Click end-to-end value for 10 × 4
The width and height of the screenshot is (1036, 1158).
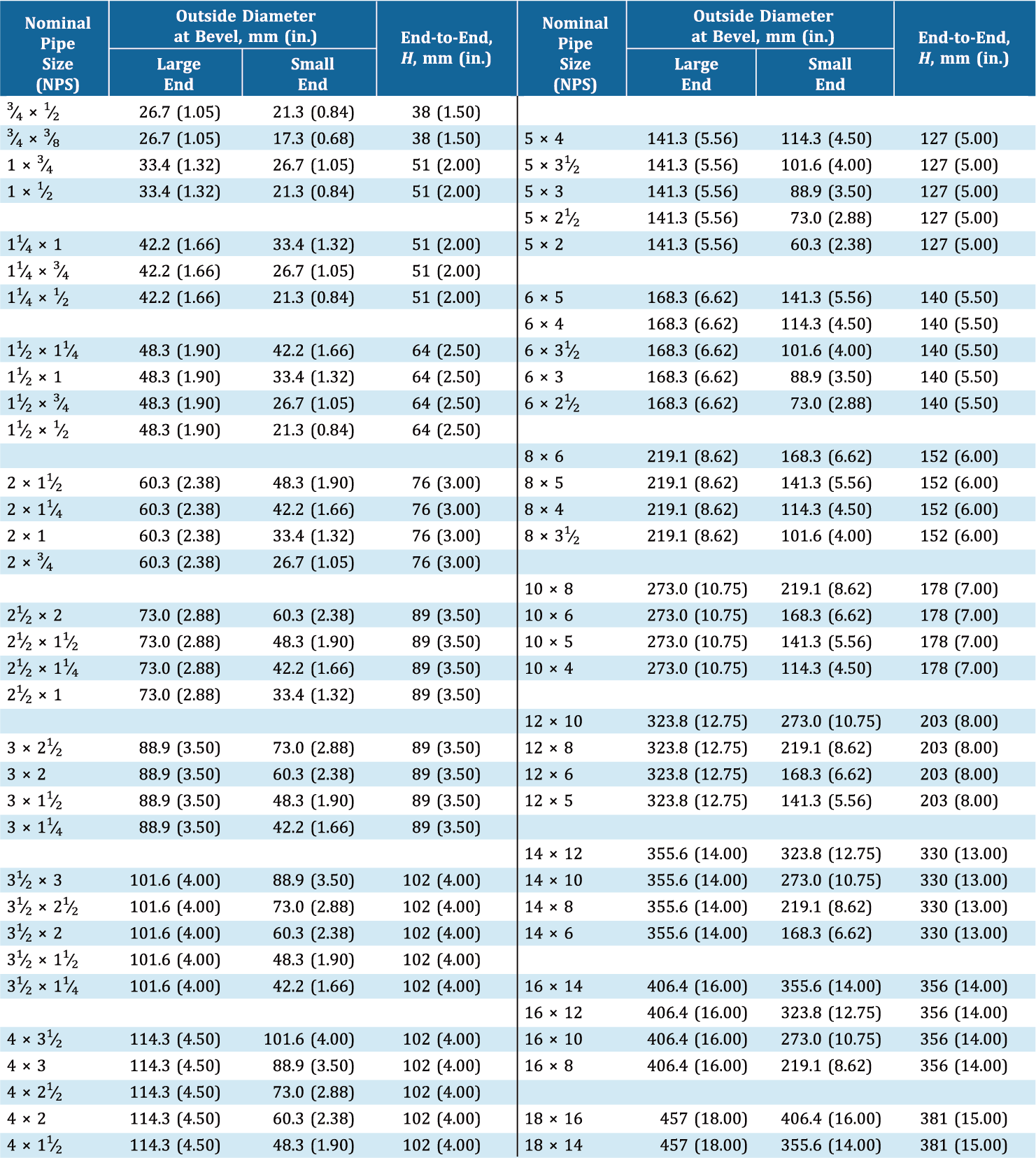click(959, 669)
